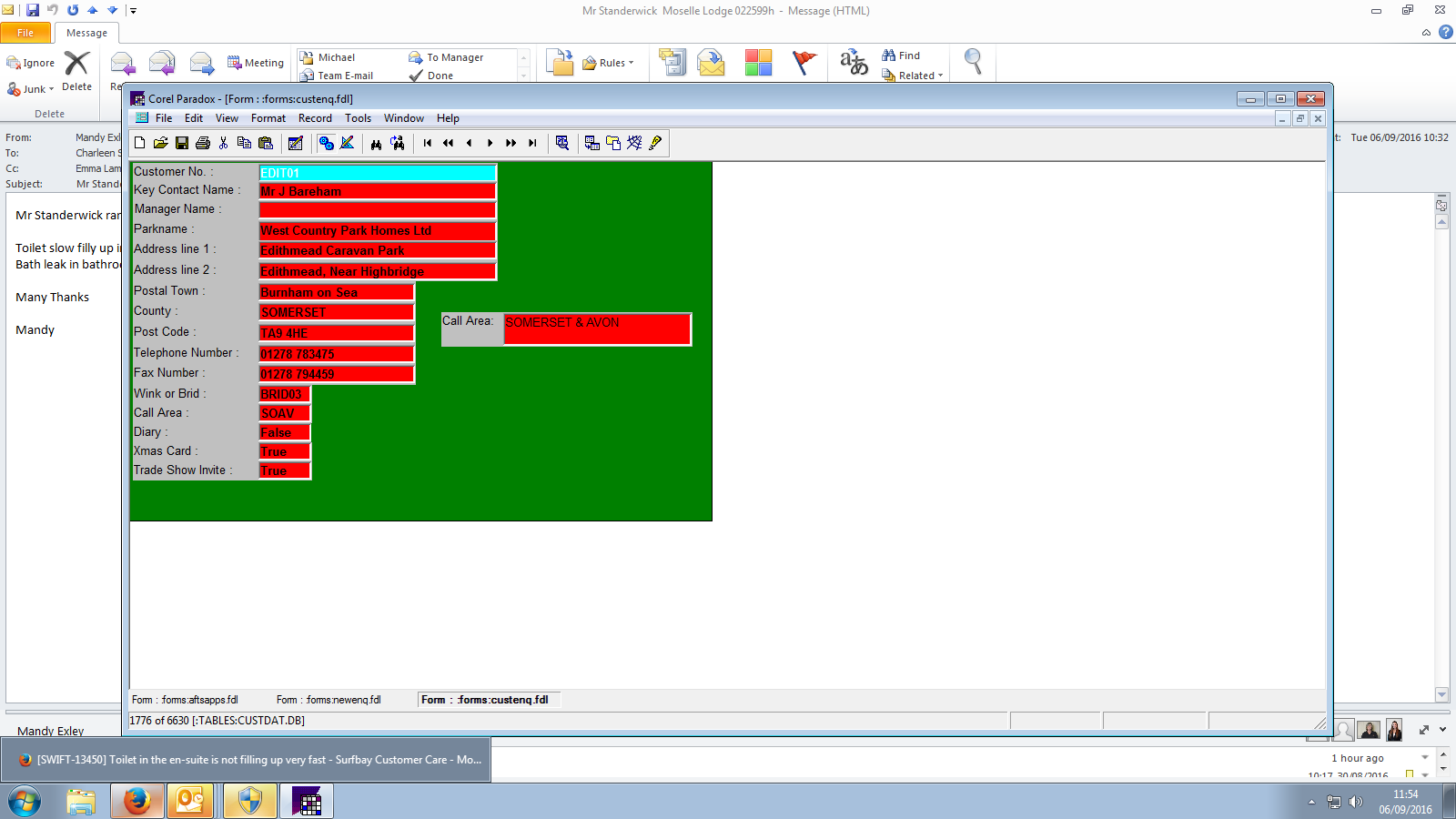This screenshot has height=819, width=1456.
Task: Click the To Manager quick step
Action: coord(447,57)
